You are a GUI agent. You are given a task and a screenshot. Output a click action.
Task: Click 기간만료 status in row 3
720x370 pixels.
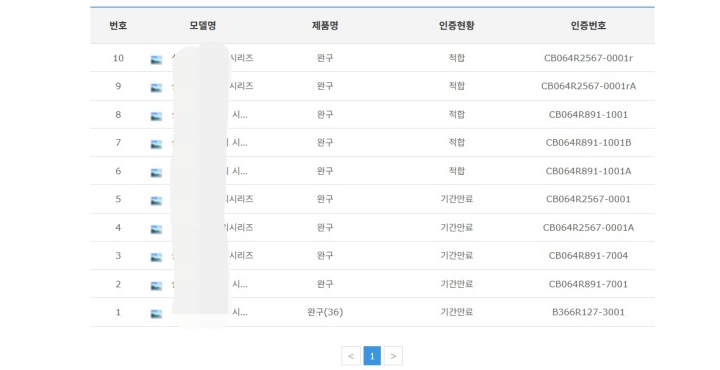pos(456,255)
